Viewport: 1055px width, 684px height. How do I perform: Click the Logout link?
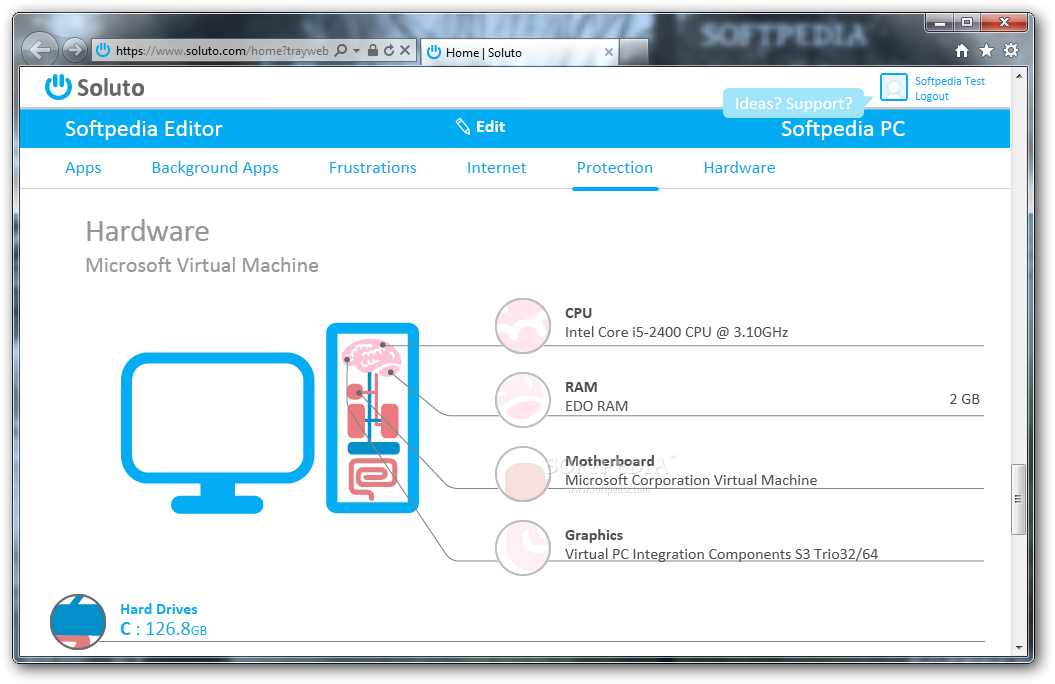click(x=932, y=96)
